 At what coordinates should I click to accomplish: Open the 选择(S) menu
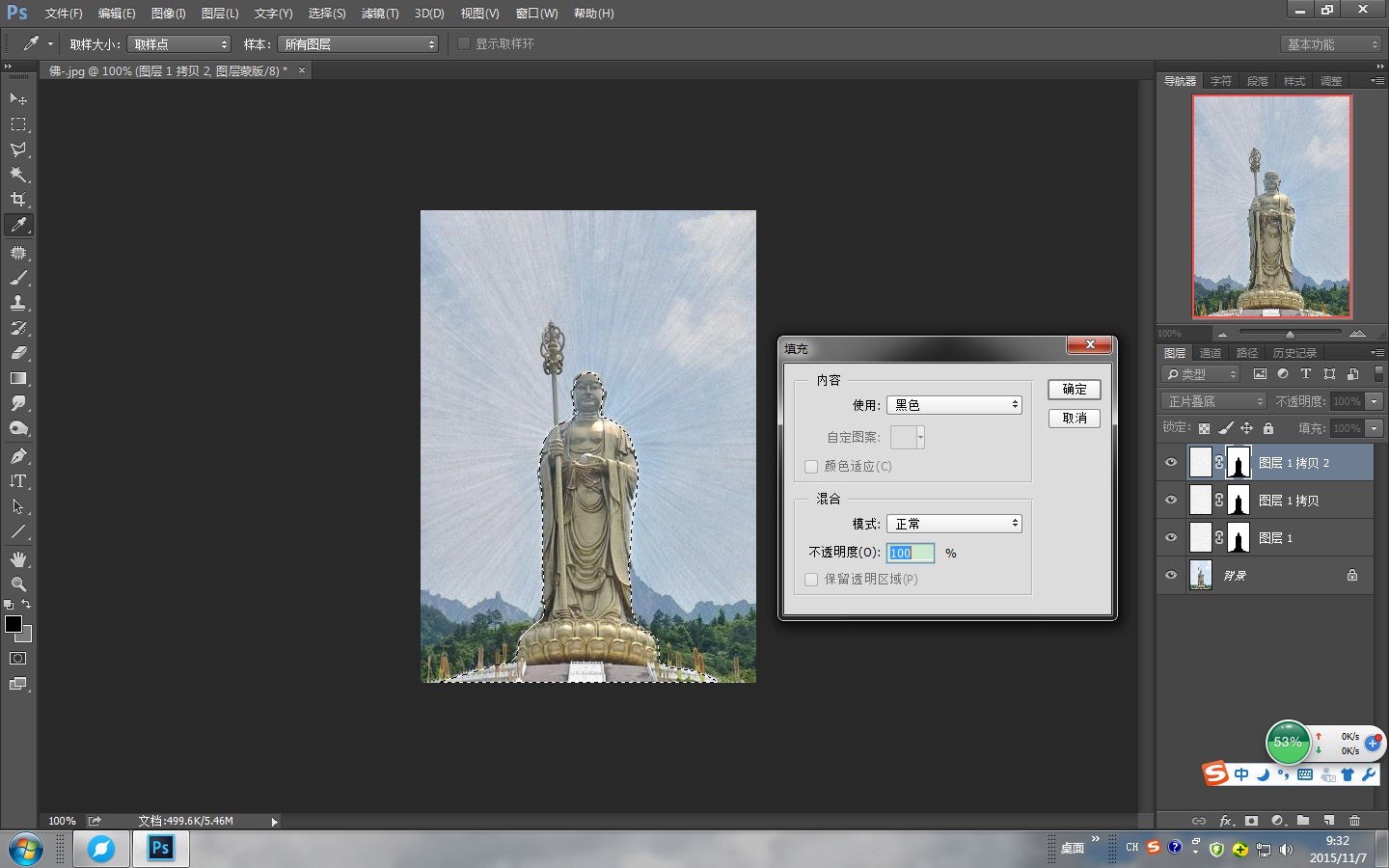pyautogui.click(x=327, y=14)
